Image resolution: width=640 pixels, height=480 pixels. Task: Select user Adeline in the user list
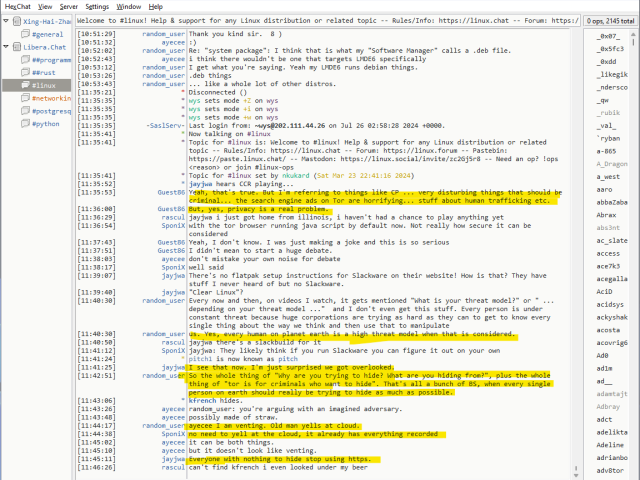click(x=609, y=444)
